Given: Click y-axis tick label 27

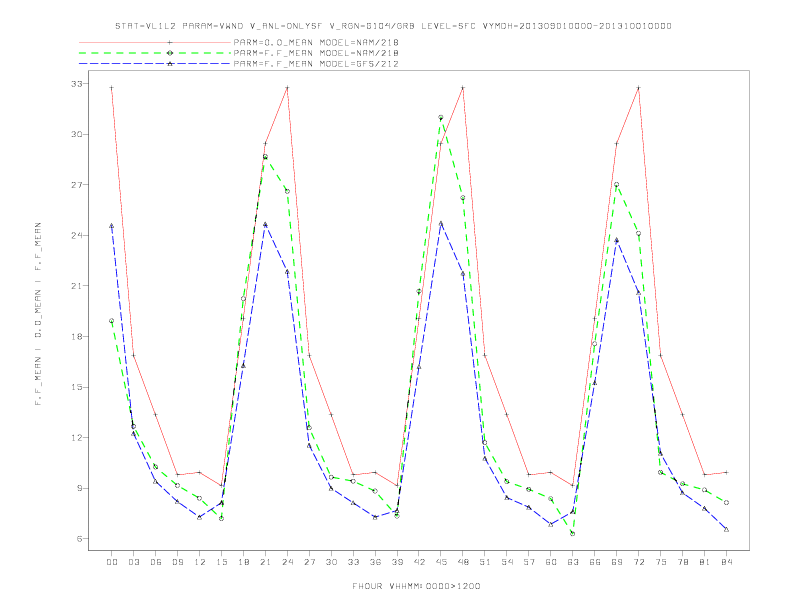Looking at the screenshot, I should [x=77, y=185].
